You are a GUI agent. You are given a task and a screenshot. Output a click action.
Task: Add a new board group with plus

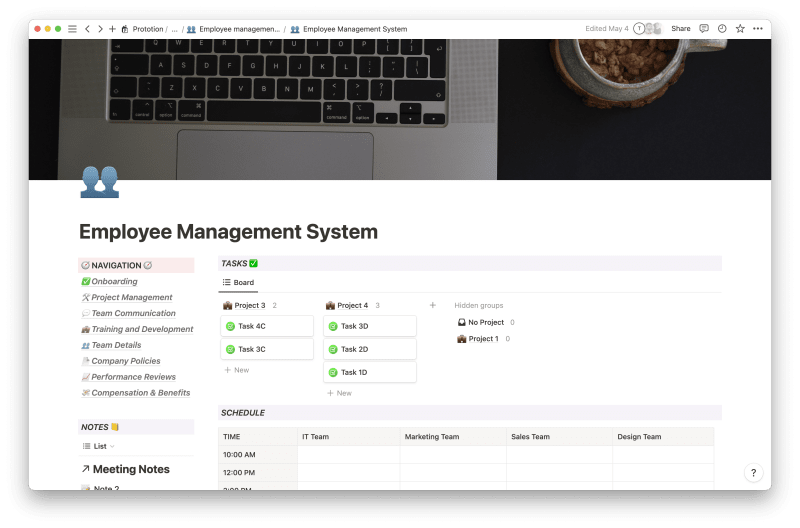click(x=433, y=305)
